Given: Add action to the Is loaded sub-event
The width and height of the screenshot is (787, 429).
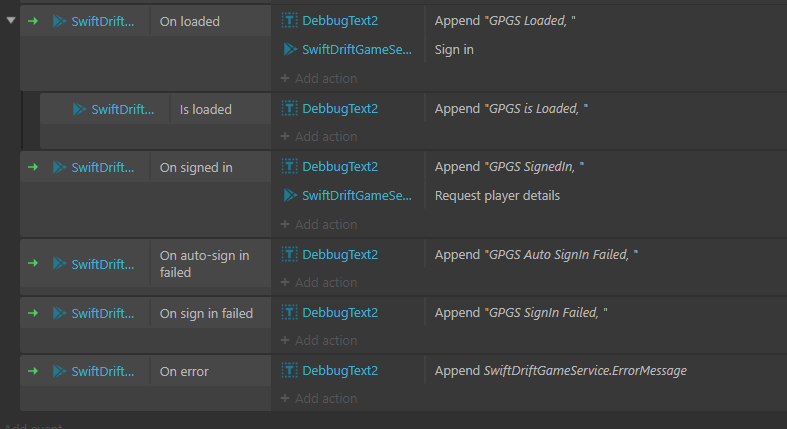Looking at the screenshot, I should pyautogui.click(x=319, y=136).
